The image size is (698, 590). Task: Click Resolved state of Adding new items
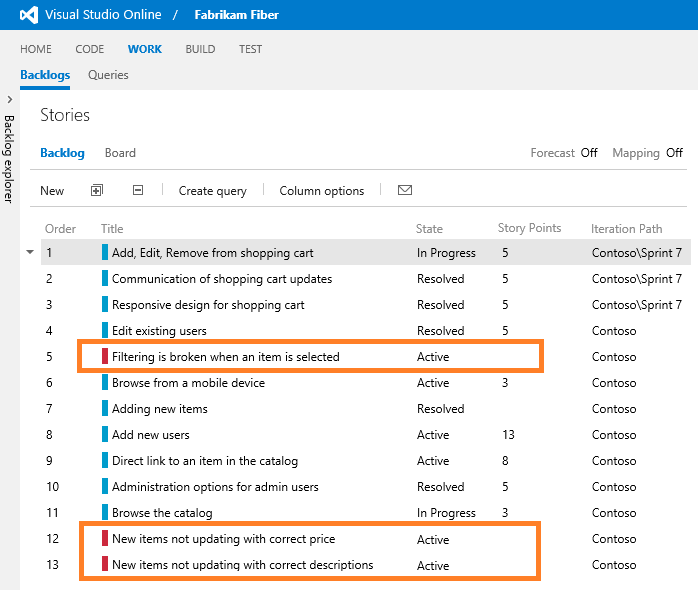440,409
